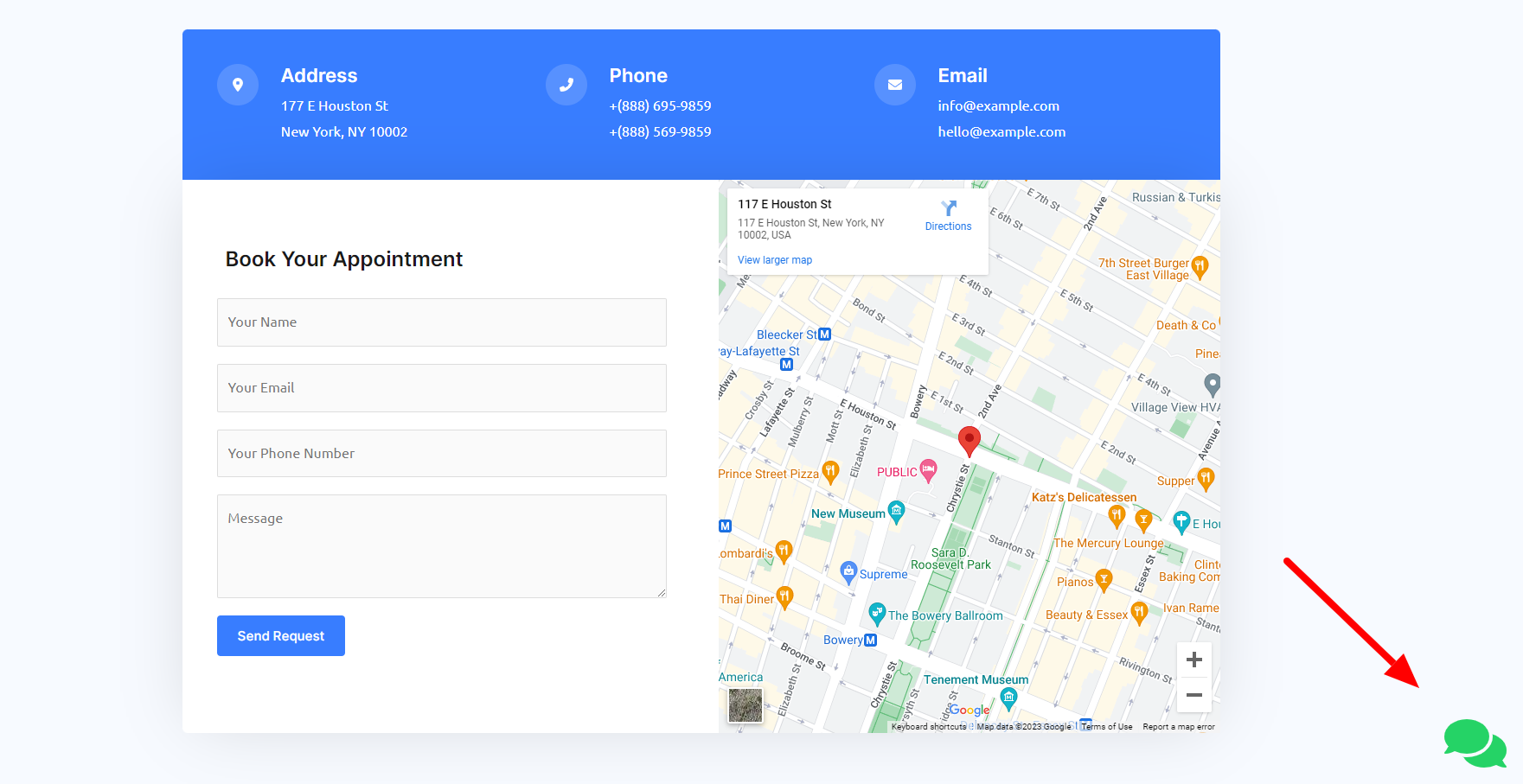Click phone number +(888) 569-9859
The width and height of the screenshot is (1523, 784).
click(661, 132)
